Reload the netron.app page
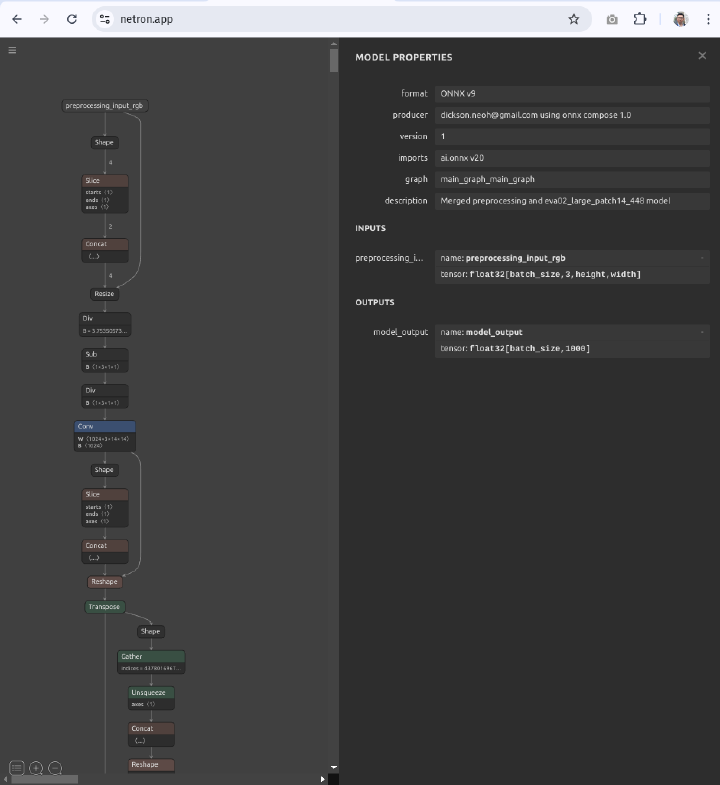720x785 pixels. (72, 19)
